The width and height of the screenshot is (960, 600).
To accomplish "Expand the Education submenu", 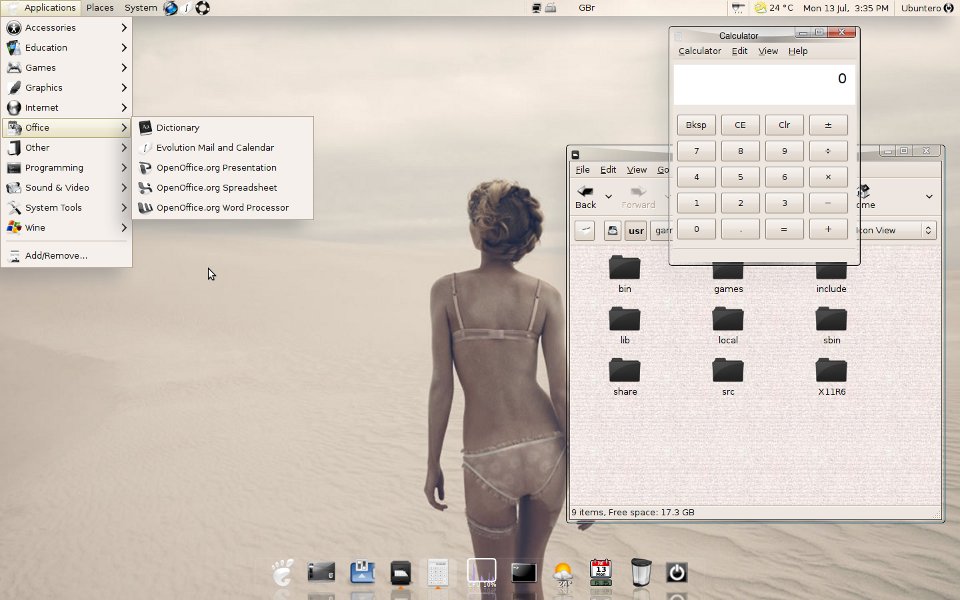I will (66, 48).
